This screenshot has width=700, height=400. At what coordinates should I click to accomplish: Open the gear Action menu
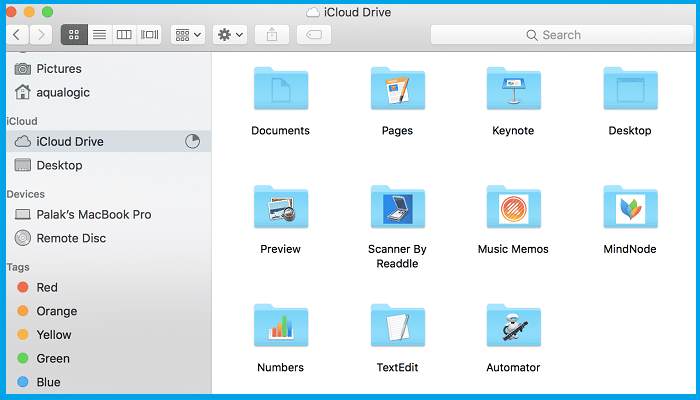pos(230,34)
